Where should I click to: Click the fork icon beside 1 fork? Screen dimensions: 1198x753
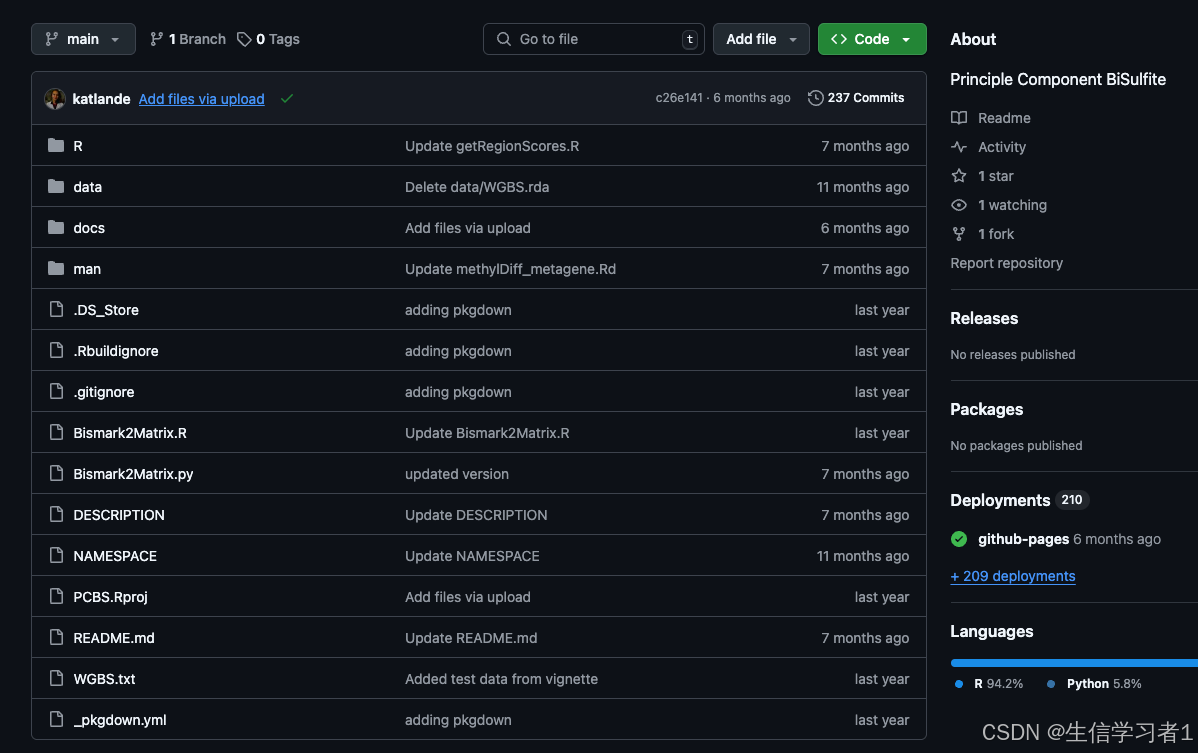click(959, 234)
